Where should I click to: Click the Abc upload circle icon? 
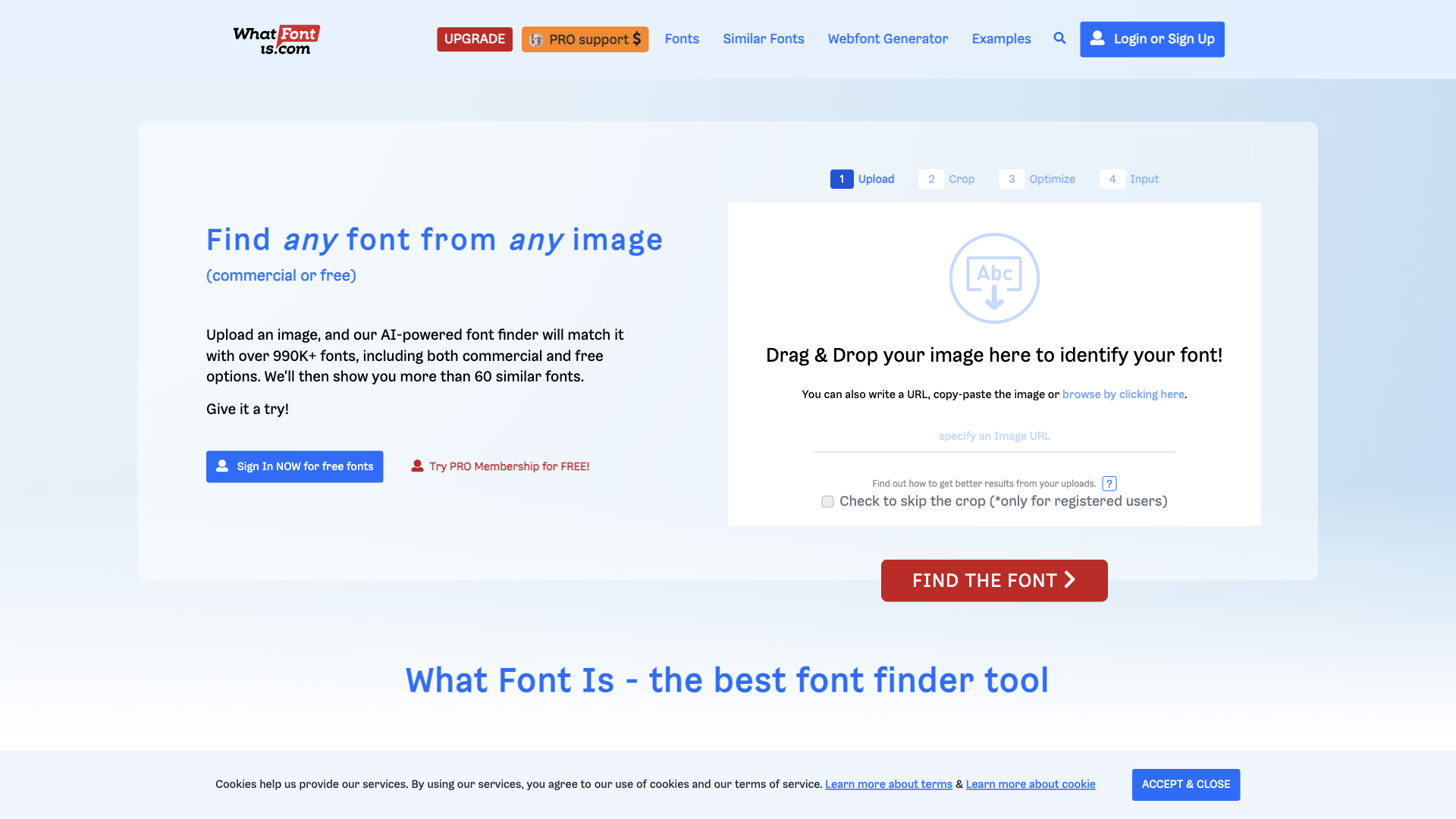click(994, 278)
